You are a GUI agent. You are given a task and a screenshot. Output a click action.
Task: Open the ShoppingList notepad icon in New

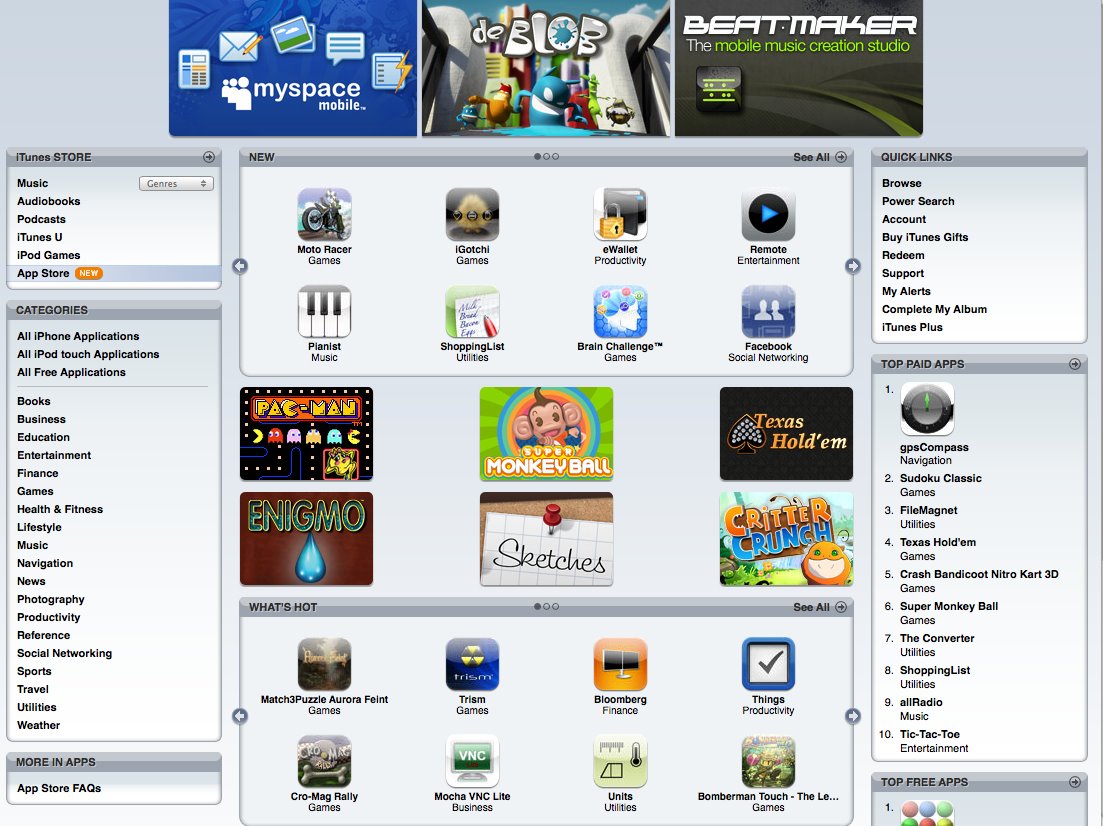click(472, 312)
